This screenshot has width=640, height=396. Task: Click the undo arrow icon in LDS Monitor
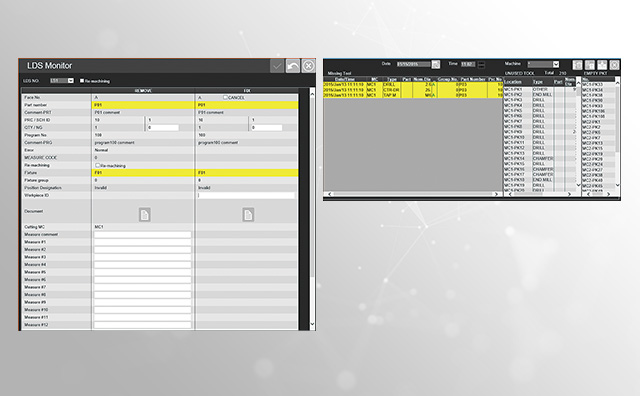(293, 66)
